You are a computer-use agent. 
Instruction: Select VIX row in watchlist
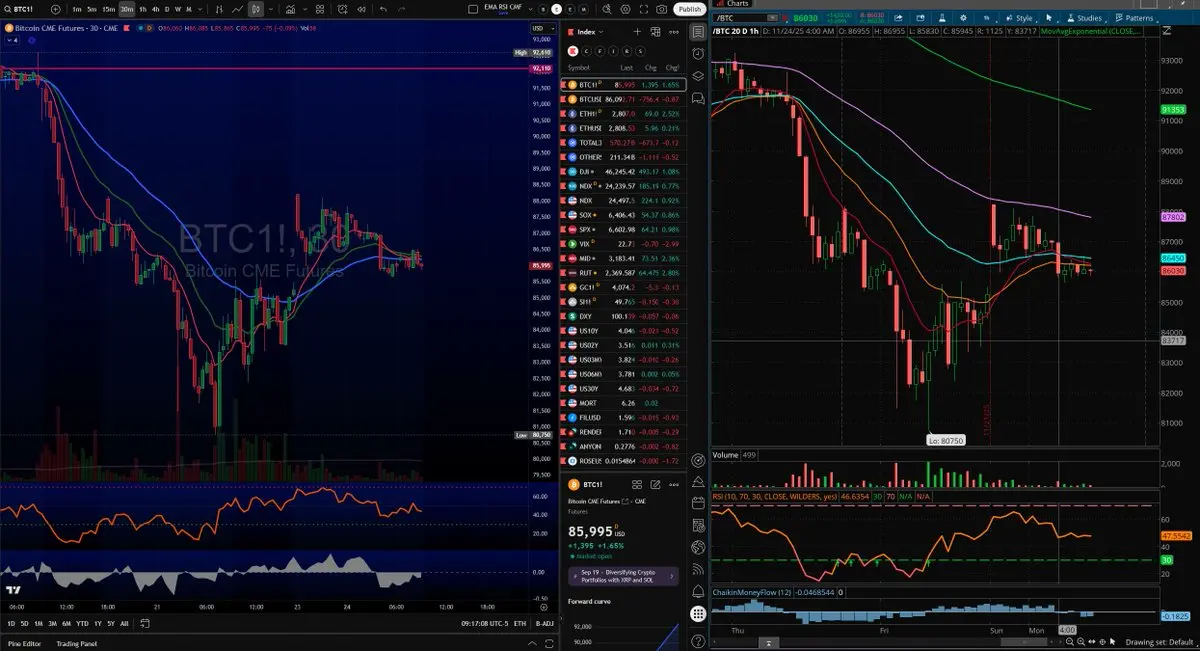[x=624, y=243]
